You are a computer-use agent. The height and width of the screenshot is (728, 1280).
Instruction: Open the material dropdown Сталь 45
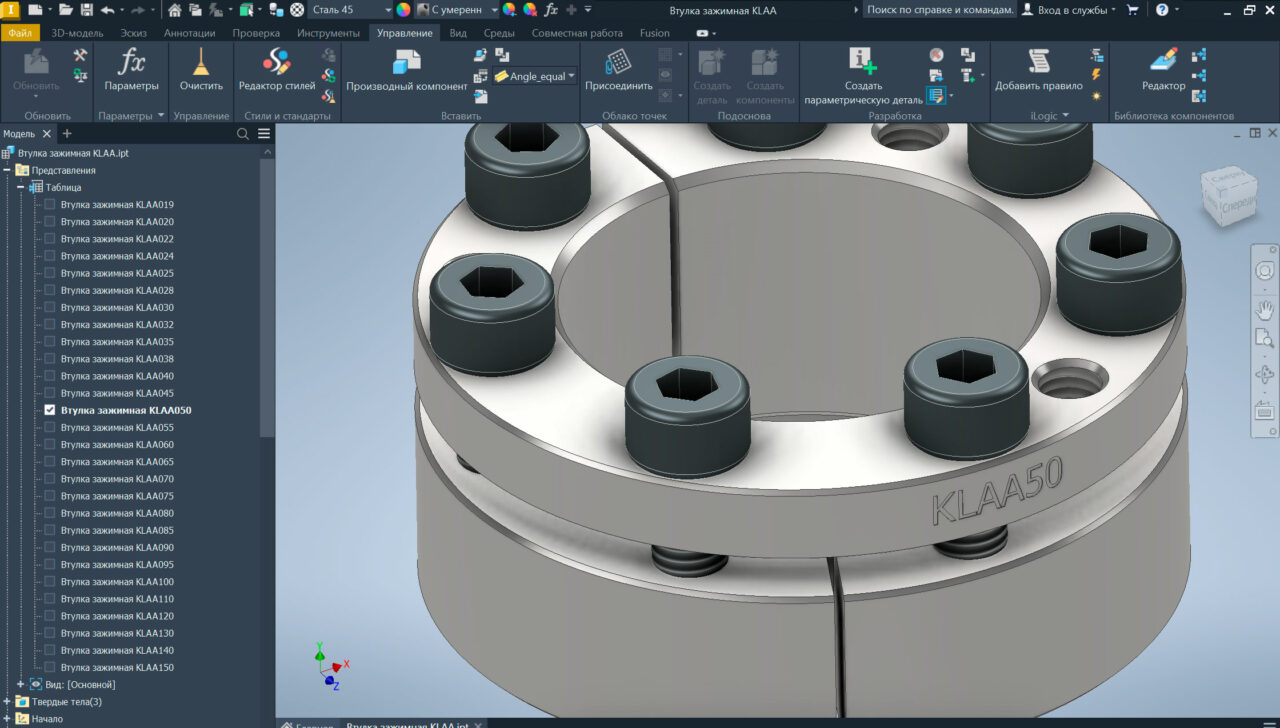click(350, 10)
